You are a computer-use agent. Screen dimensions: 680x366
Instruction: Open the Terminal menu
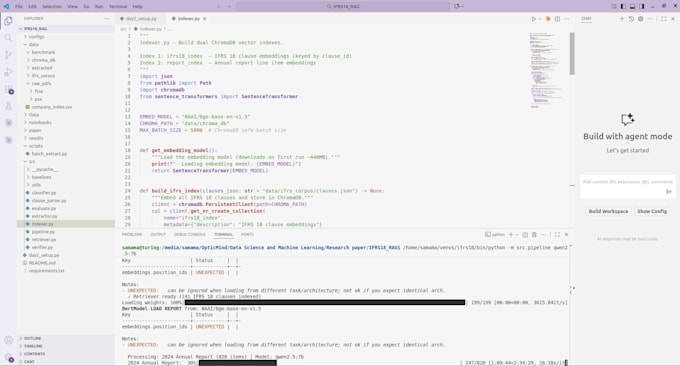(x=118, y=7)
